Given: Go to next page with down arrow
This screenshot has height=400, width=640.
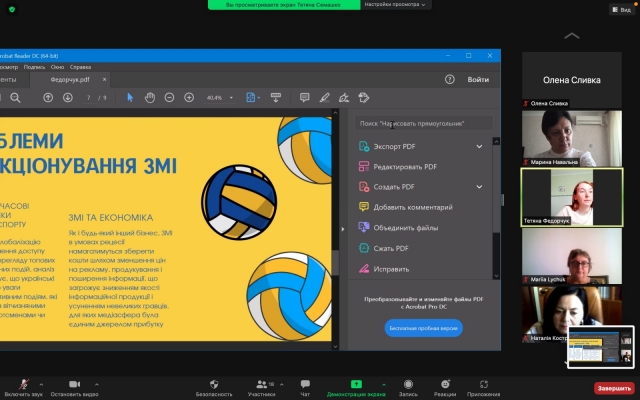Looking at the screenshot, I should click(x=68, y=97).
